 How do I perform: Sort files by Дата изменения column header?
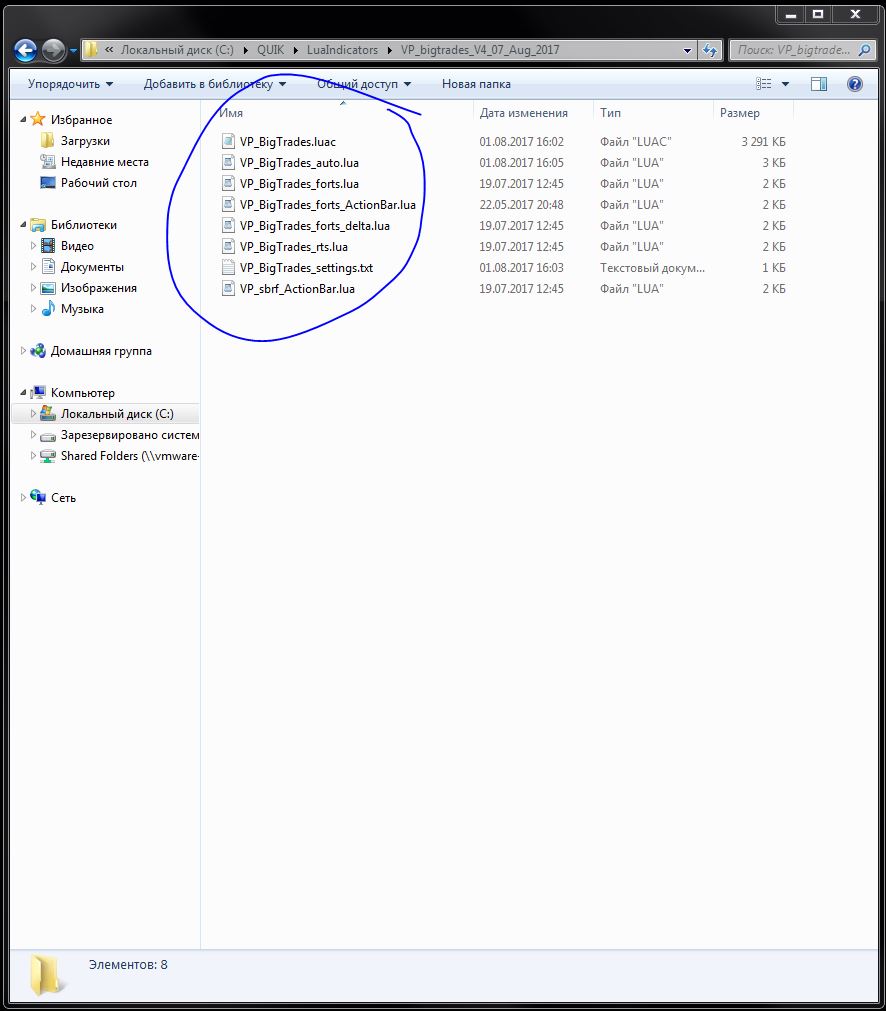(523, 113)
